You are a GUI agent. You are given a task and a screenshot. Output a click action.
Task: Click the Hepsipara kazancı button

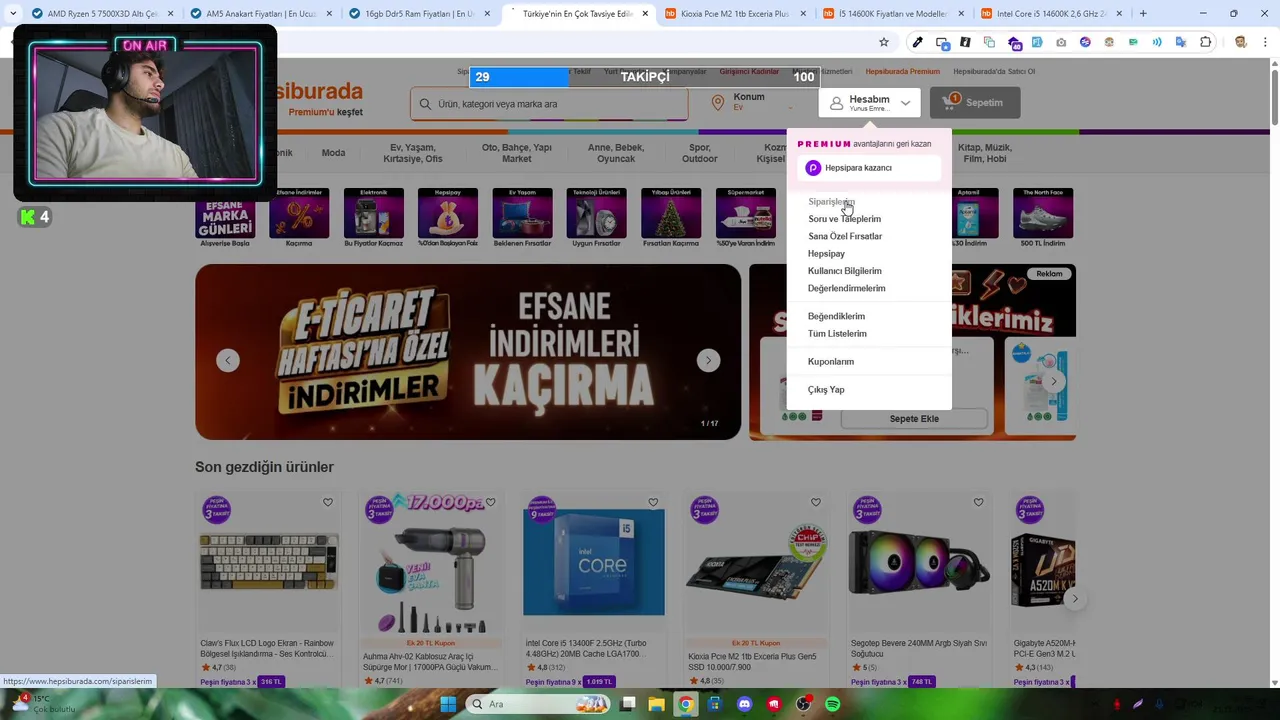(x=869, y=168)
